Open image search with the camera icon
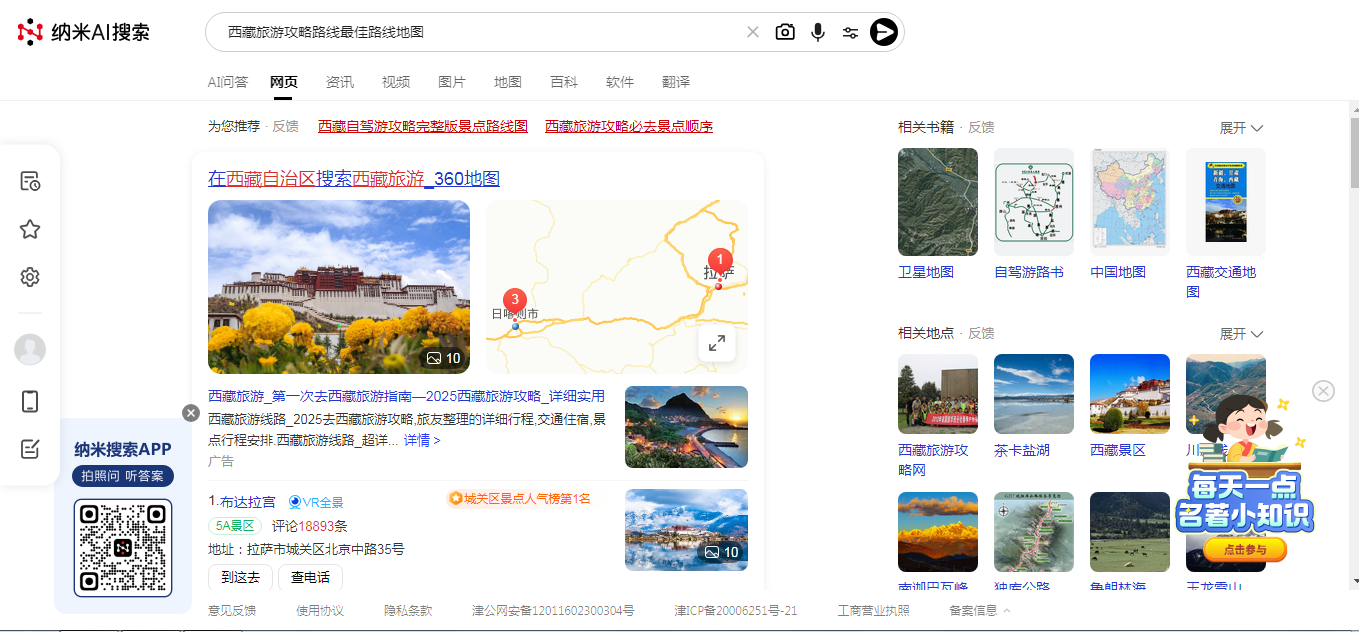1359x632 pixels. pos(785,31)
